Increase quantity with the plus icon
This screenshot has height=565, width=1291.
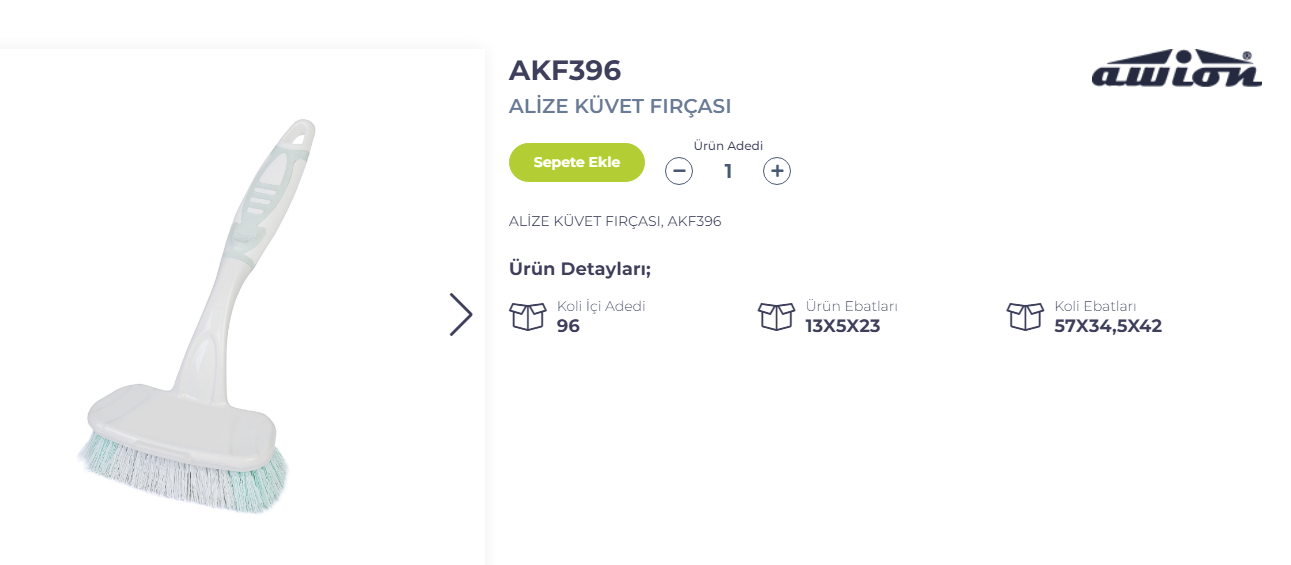pyautogui.click(x=777, y=171)
